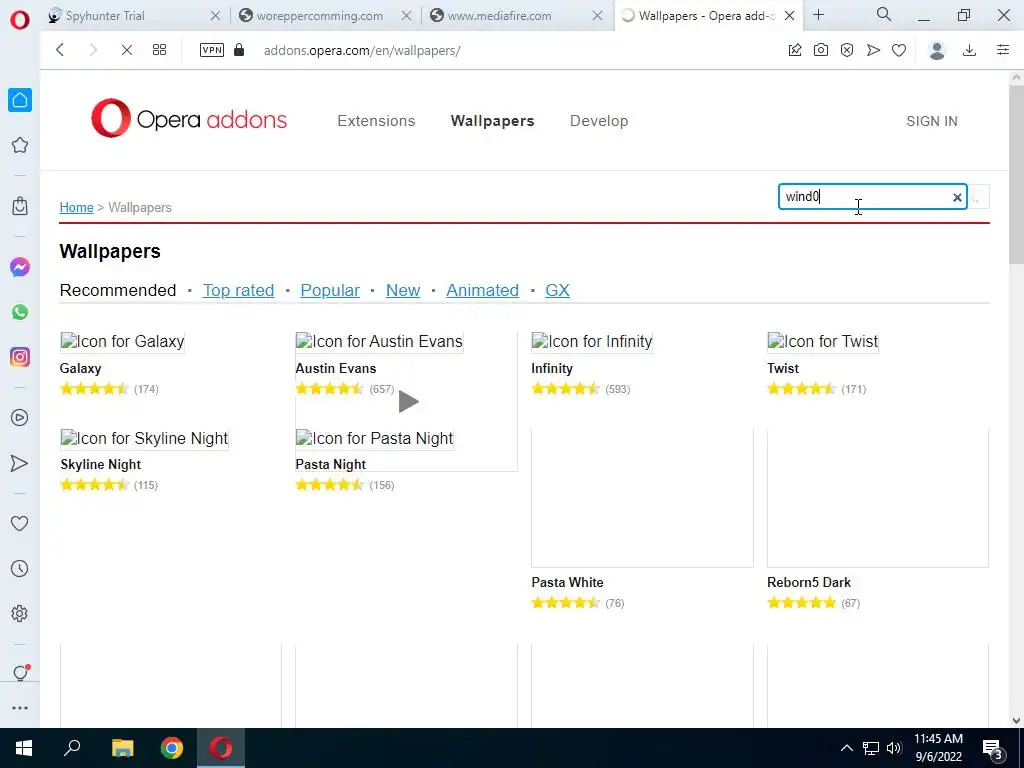
Task: Stop page loading with X button
Action: [127, 50]
